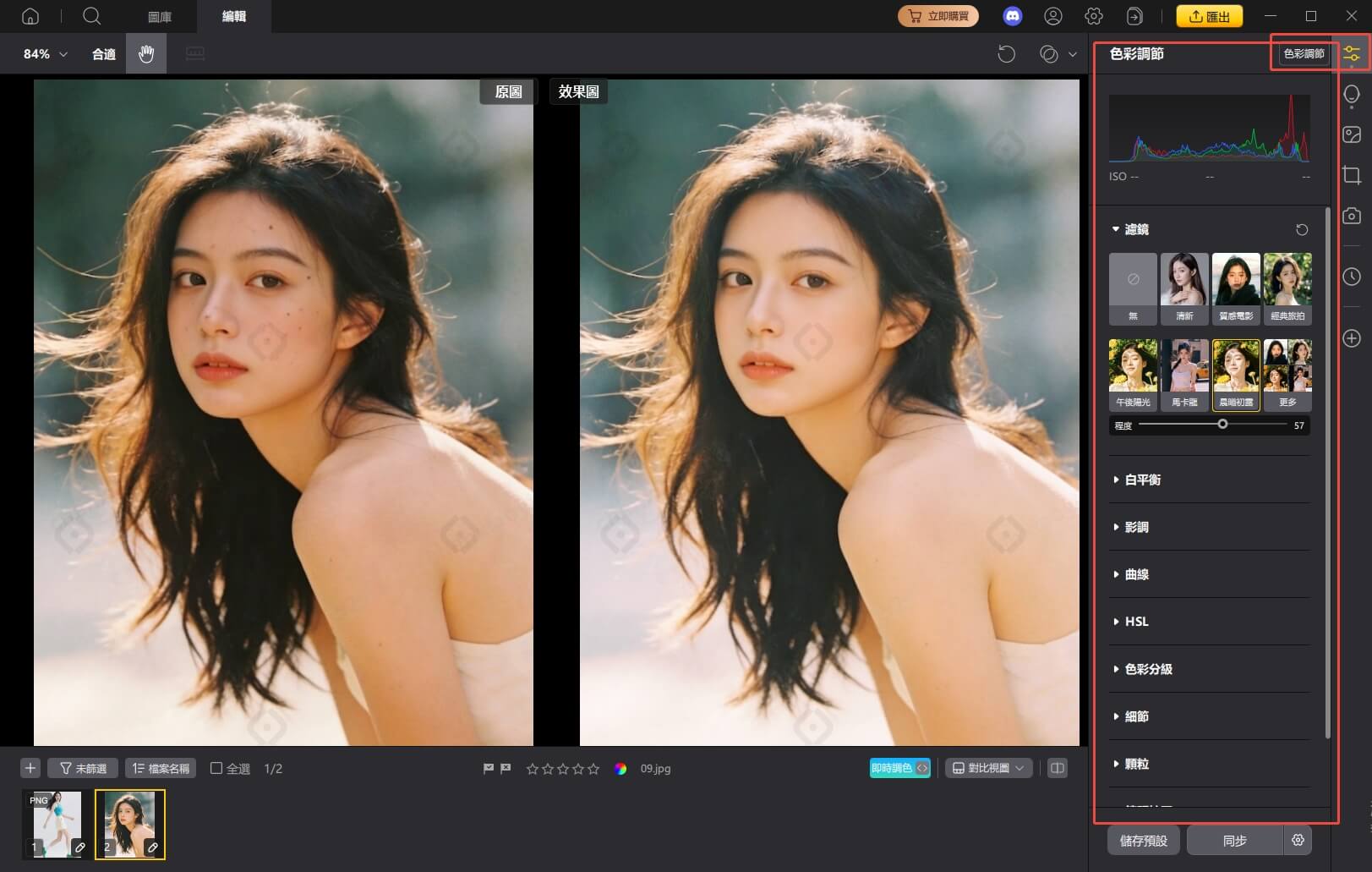Apply the 馬卡龍 filter preset
The height and width of the screenshot is (872, 1372).
coord(1184,375)
